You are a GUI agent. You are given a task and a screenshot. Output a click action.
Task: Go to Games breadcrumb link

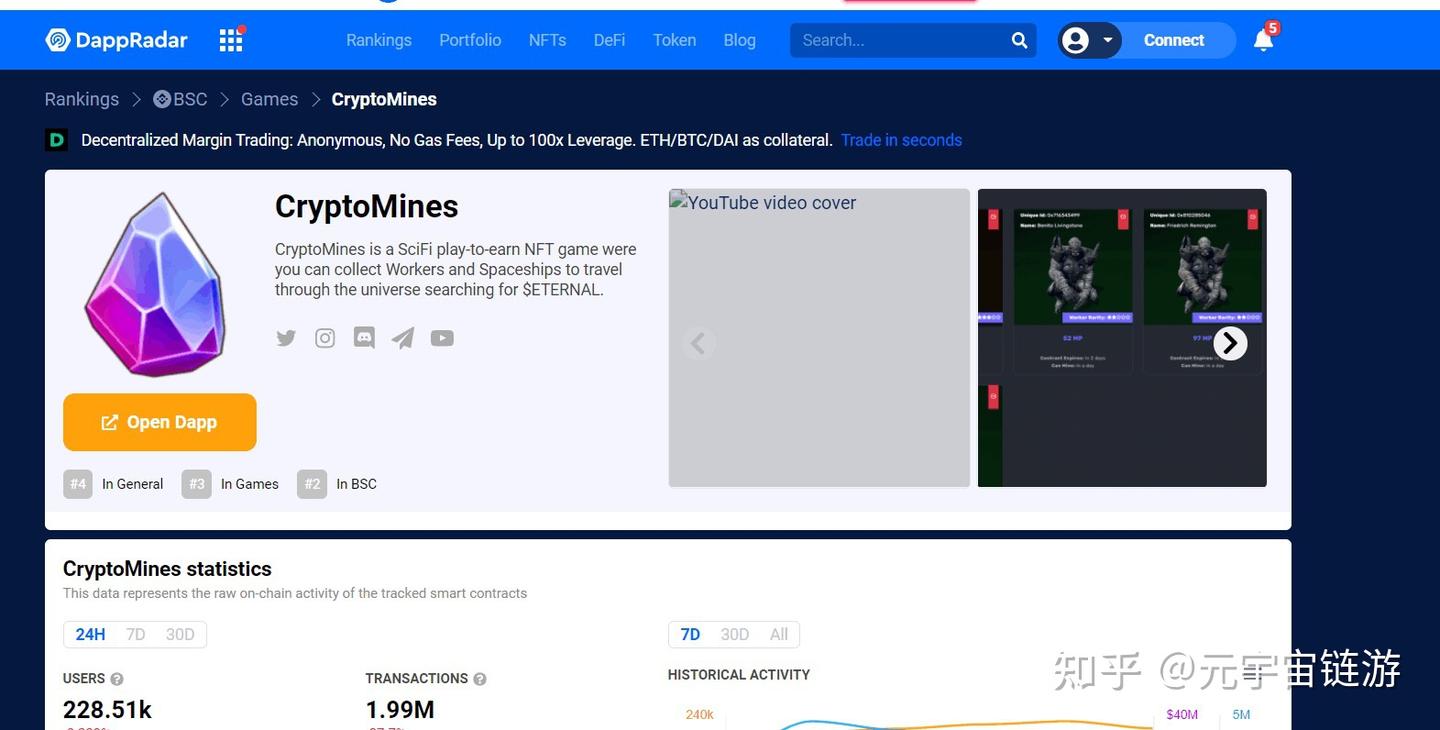pos(269,99)
